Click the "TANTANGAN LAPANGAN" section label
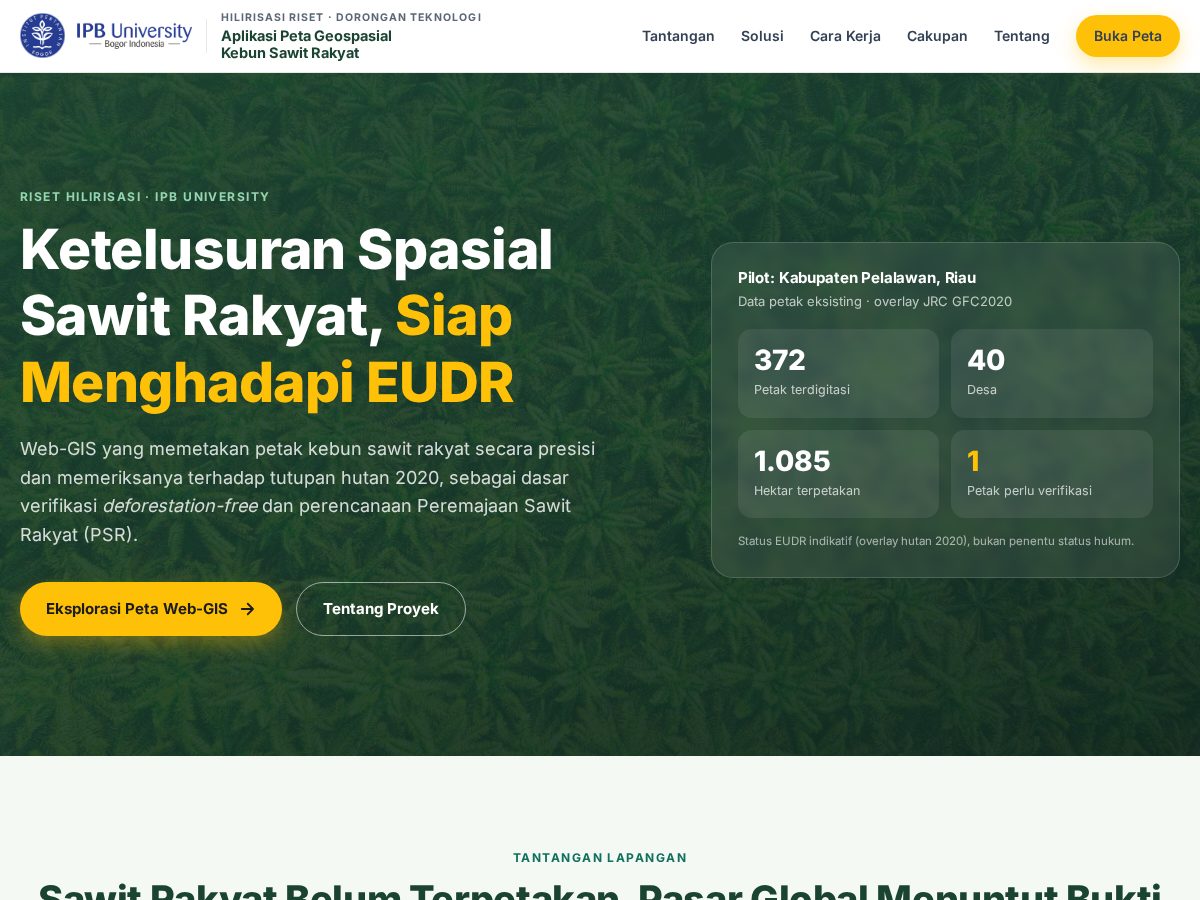The width and height of the screenshot is (1200, 900). 600,858
